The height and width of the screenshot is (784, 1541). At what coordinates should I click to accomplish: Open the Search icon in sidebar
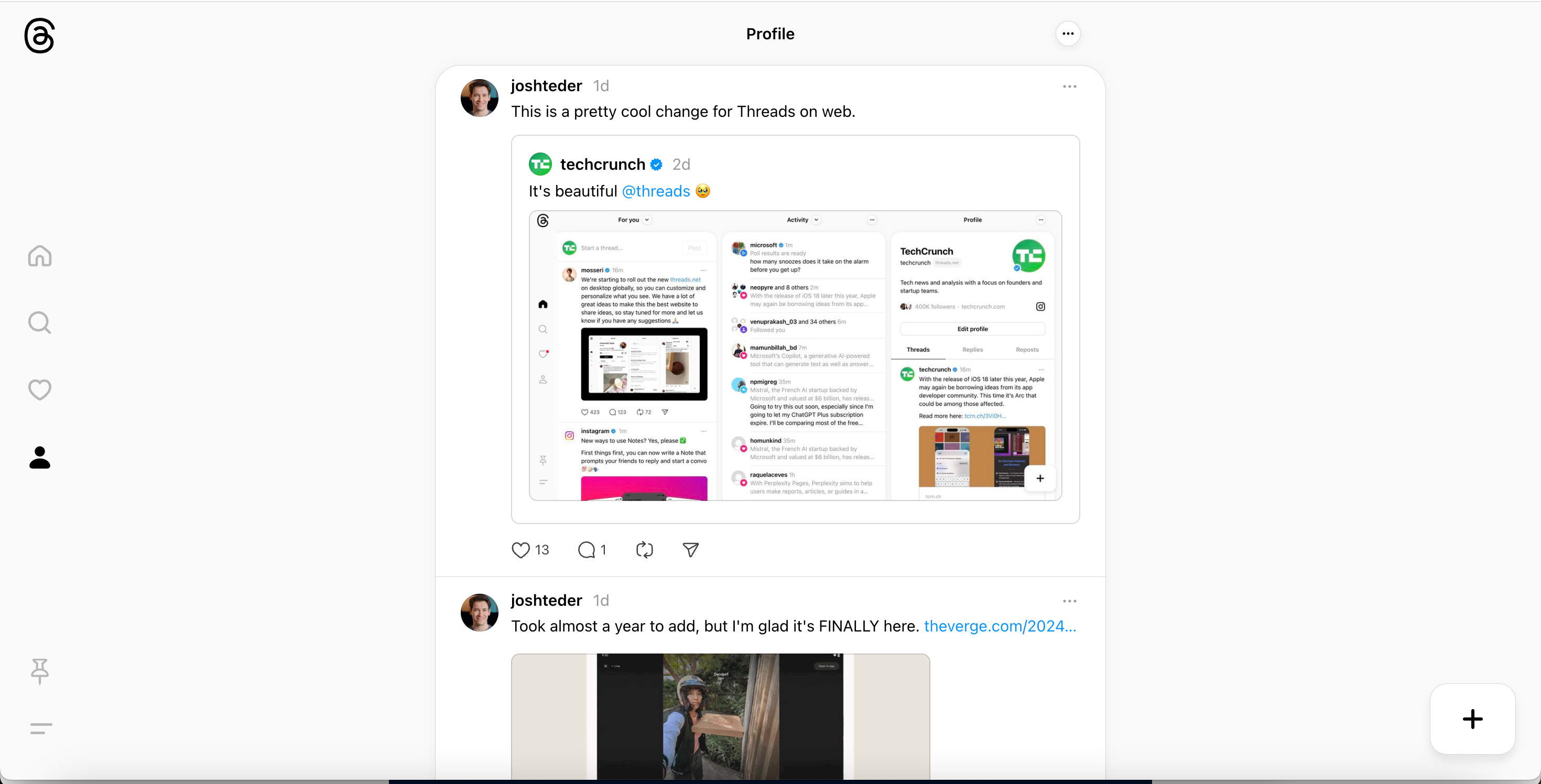40,323
